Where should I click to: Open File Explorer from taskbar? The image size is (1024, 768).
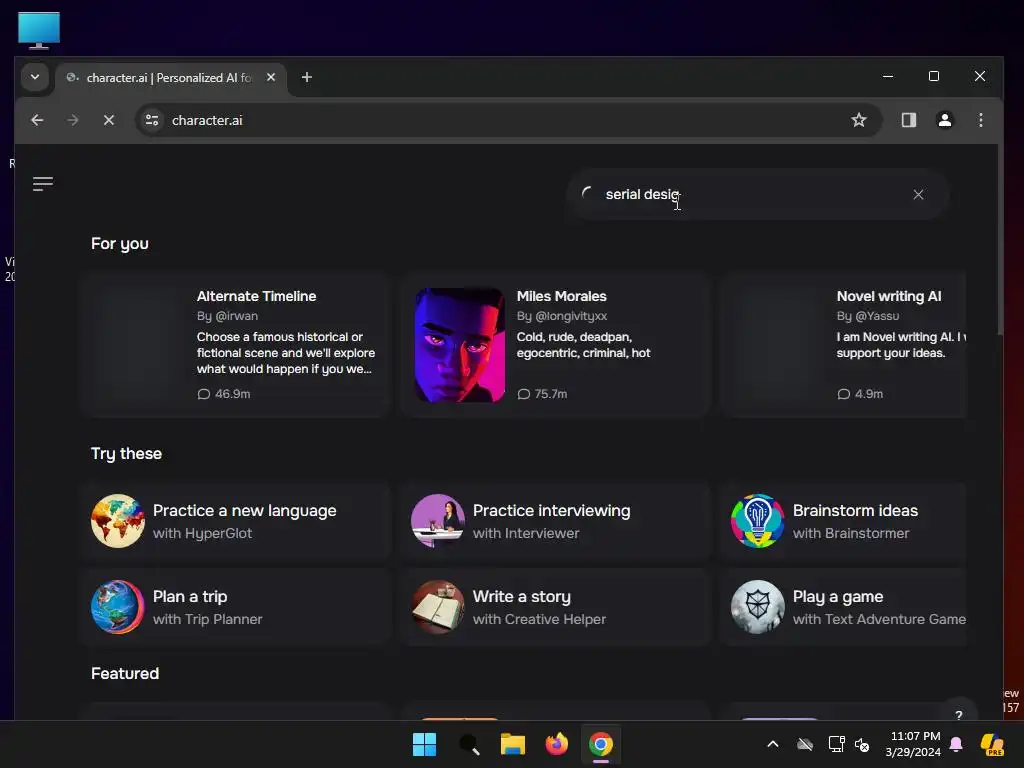(513, 744)
